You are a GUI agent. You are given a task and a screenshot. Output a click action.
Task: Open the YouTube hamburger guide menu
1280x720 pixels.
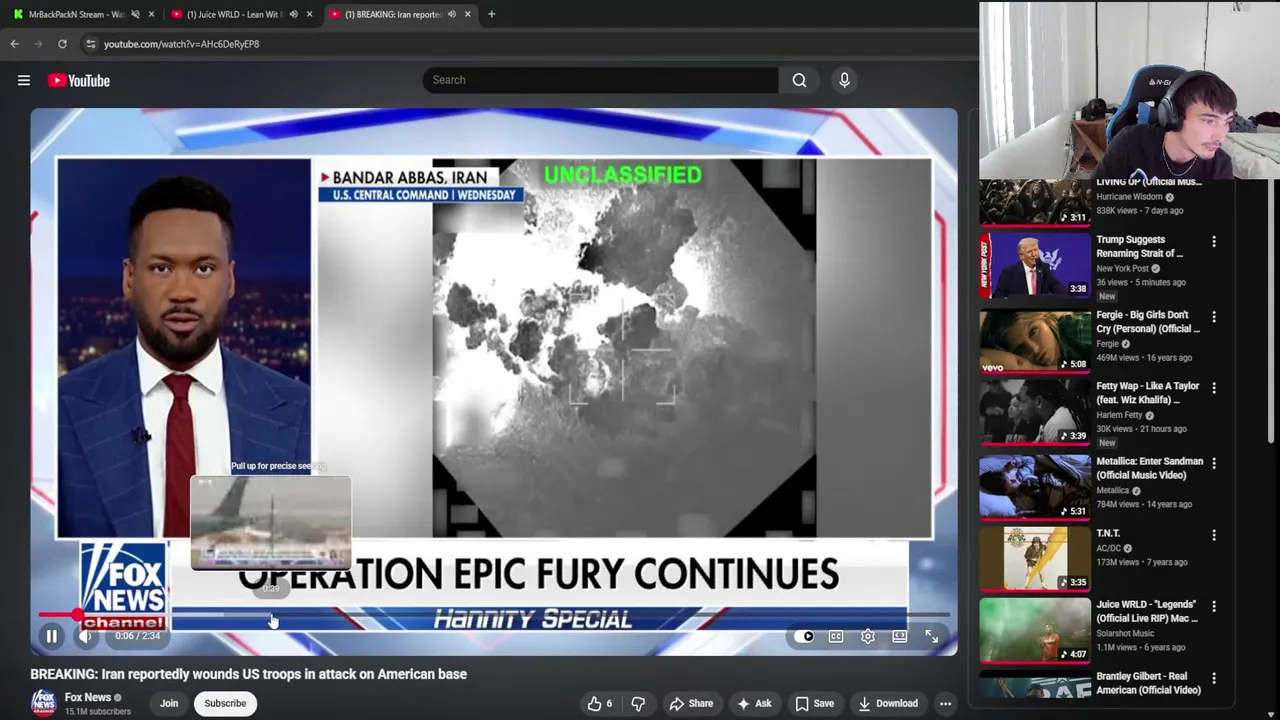(x=24, y=81)
